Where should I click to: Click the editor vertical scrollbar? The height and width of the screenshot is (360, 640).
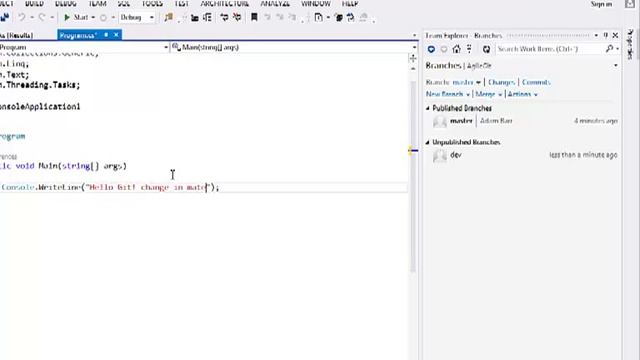(x=413, y=176)
